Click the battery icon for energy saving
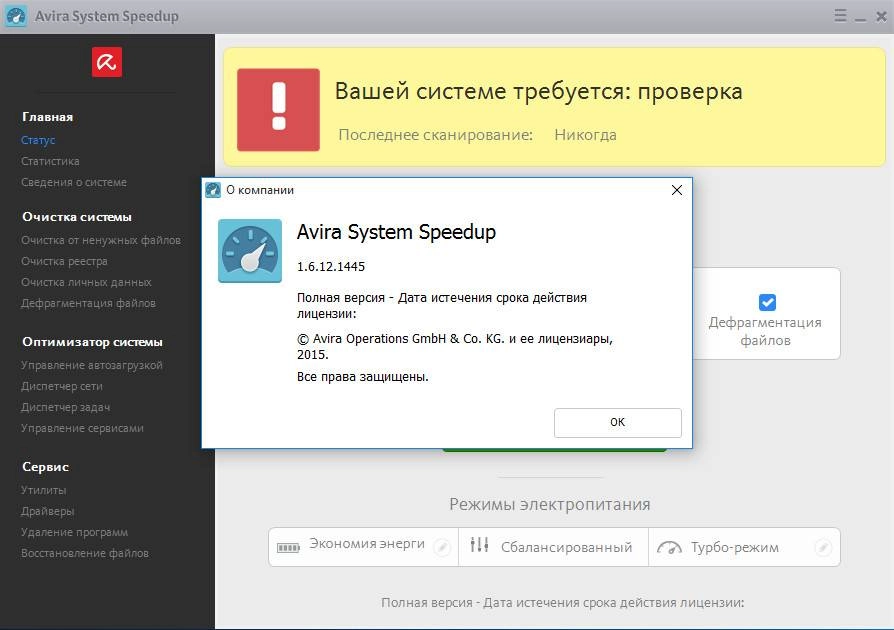 (288, 548)
